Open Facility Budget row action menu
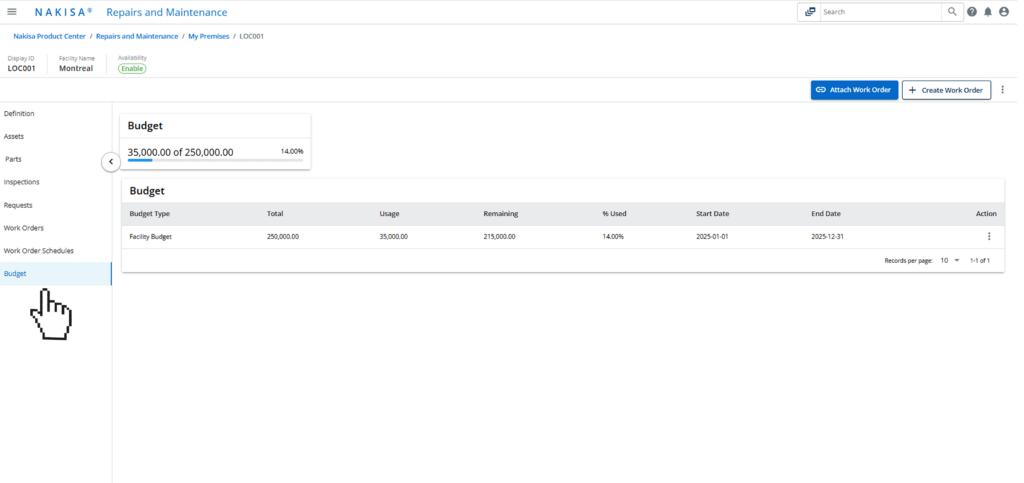Screen dimensions: 1024x483 tap(989, 237)
